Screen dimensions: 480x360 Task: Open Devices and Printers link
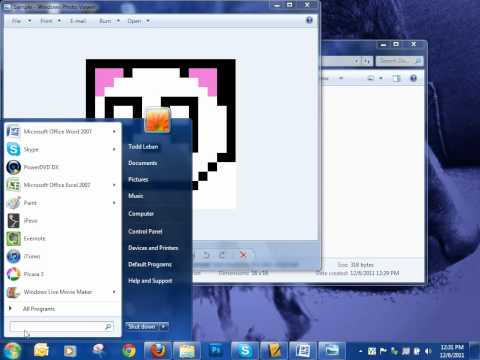(153, 248)
